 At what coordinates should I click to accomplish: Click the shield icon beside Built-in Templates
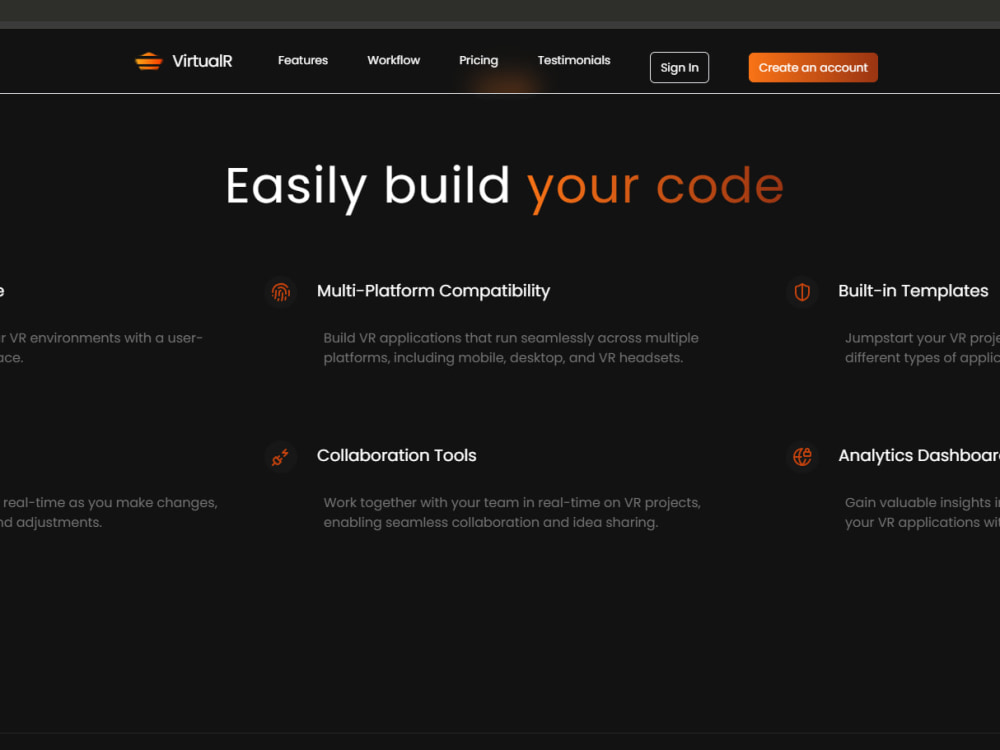[802, 292]
